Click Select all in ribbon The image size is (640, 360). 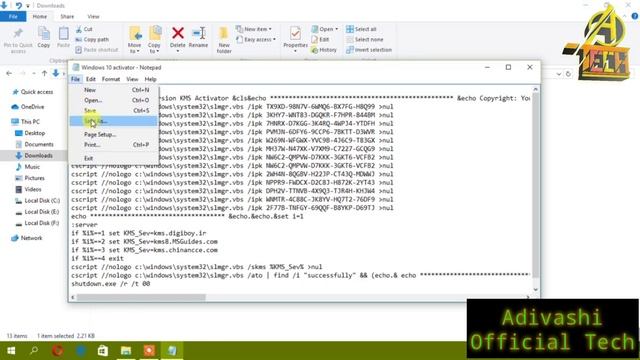[361, 29]
